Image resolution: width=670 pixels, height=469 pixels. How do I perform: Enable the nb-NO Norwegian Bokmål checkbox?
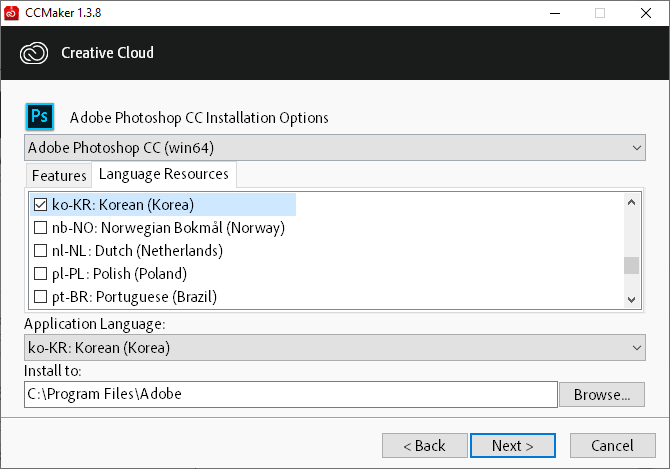click(41, 228)
